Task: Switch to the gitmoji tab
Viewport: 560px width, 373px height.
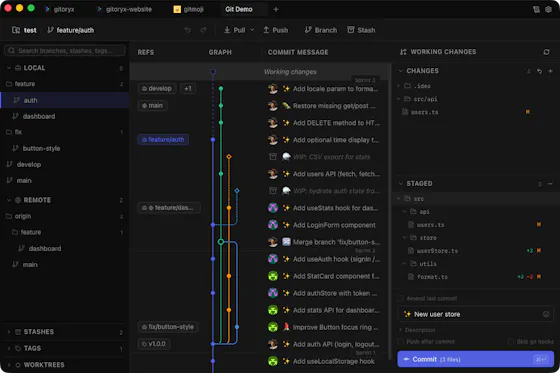Action: pyautogui.click(x=188, y=9)
